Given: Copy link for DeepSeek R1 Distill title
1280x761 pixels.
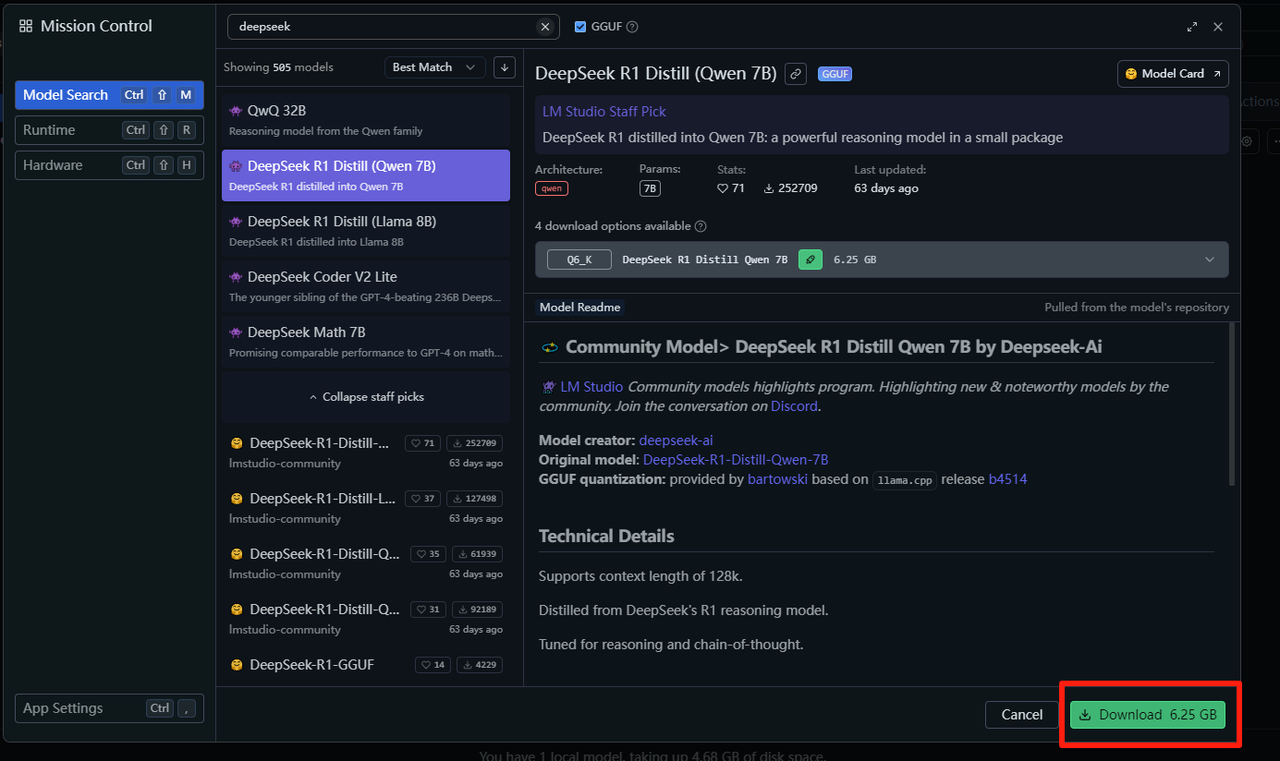Looking at the screenshot, I should (795, 73).
